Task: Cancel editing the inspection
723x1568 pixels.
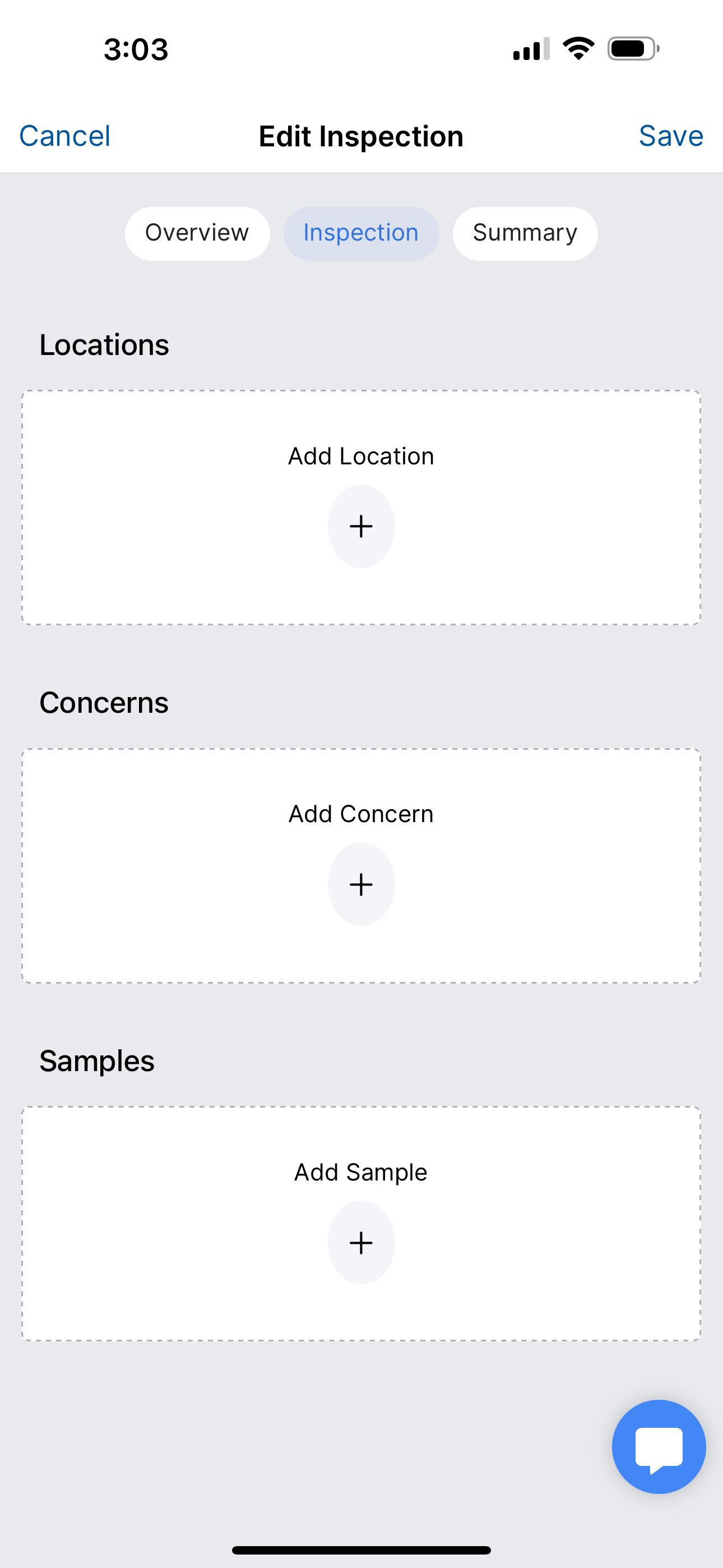Action: [x=64, y=136]
